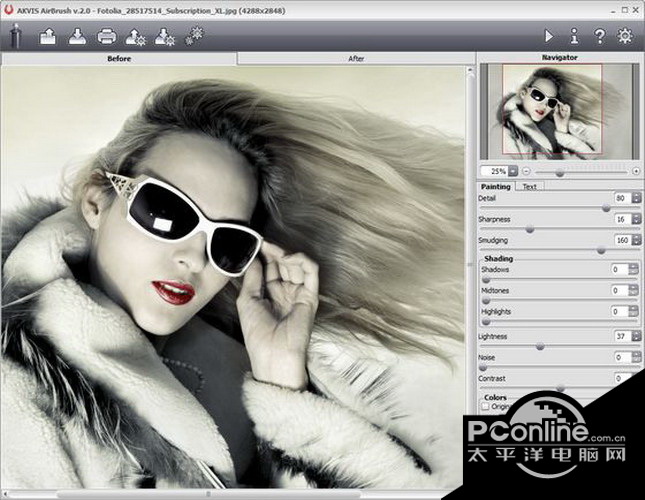Open the preferences gear icon
645x500 pixels.
coord(625,36)
